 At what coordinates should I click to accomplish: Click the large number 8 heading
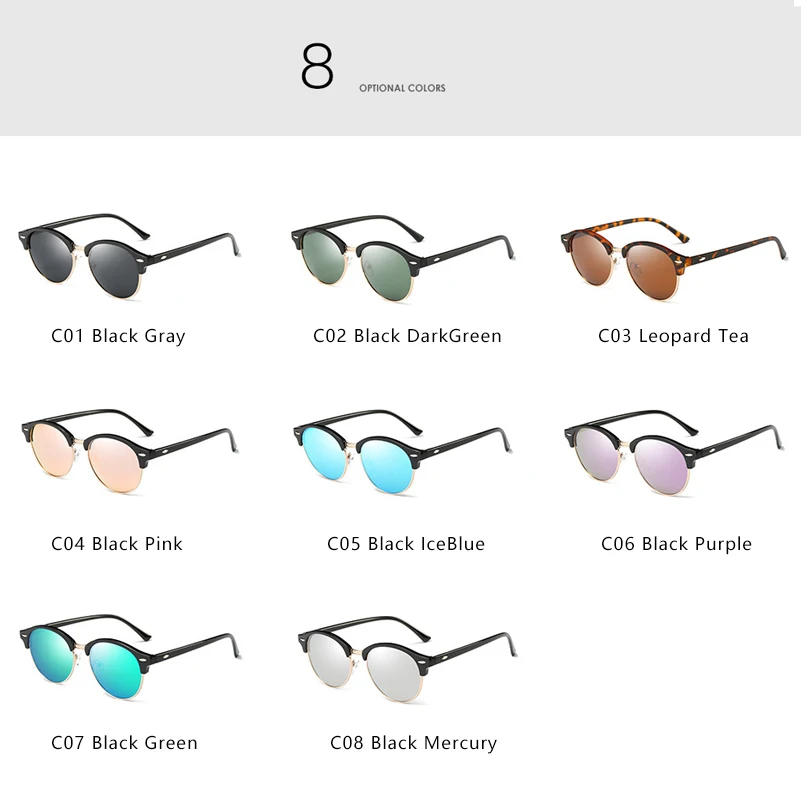[317, 66]
